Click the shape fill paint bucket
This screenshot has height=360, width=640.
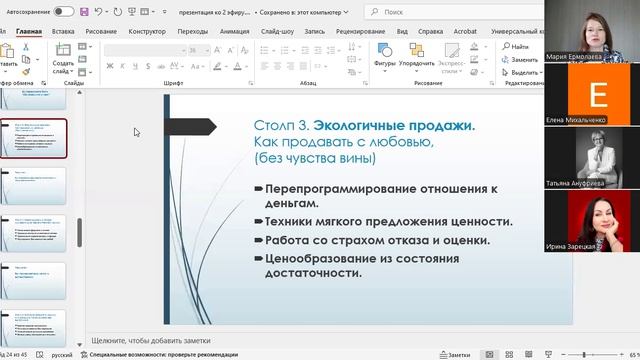point(474,47)
